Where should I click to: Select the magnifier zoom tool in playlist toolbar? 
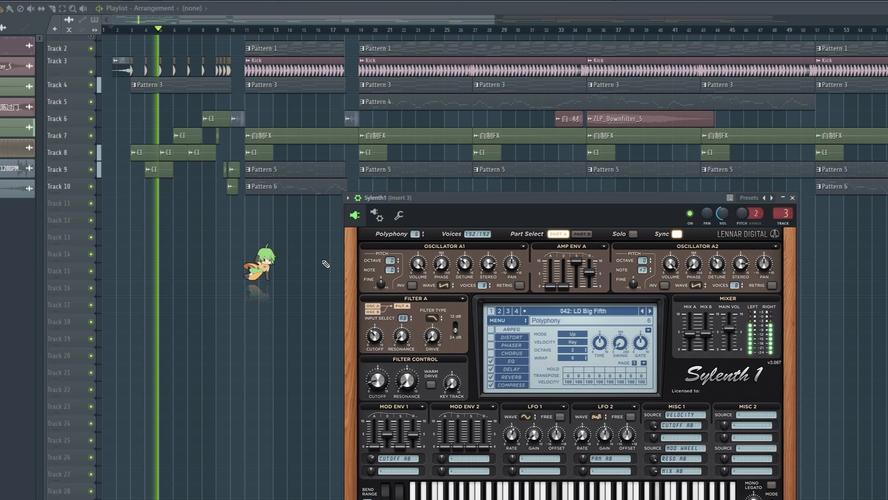point(73,8)
